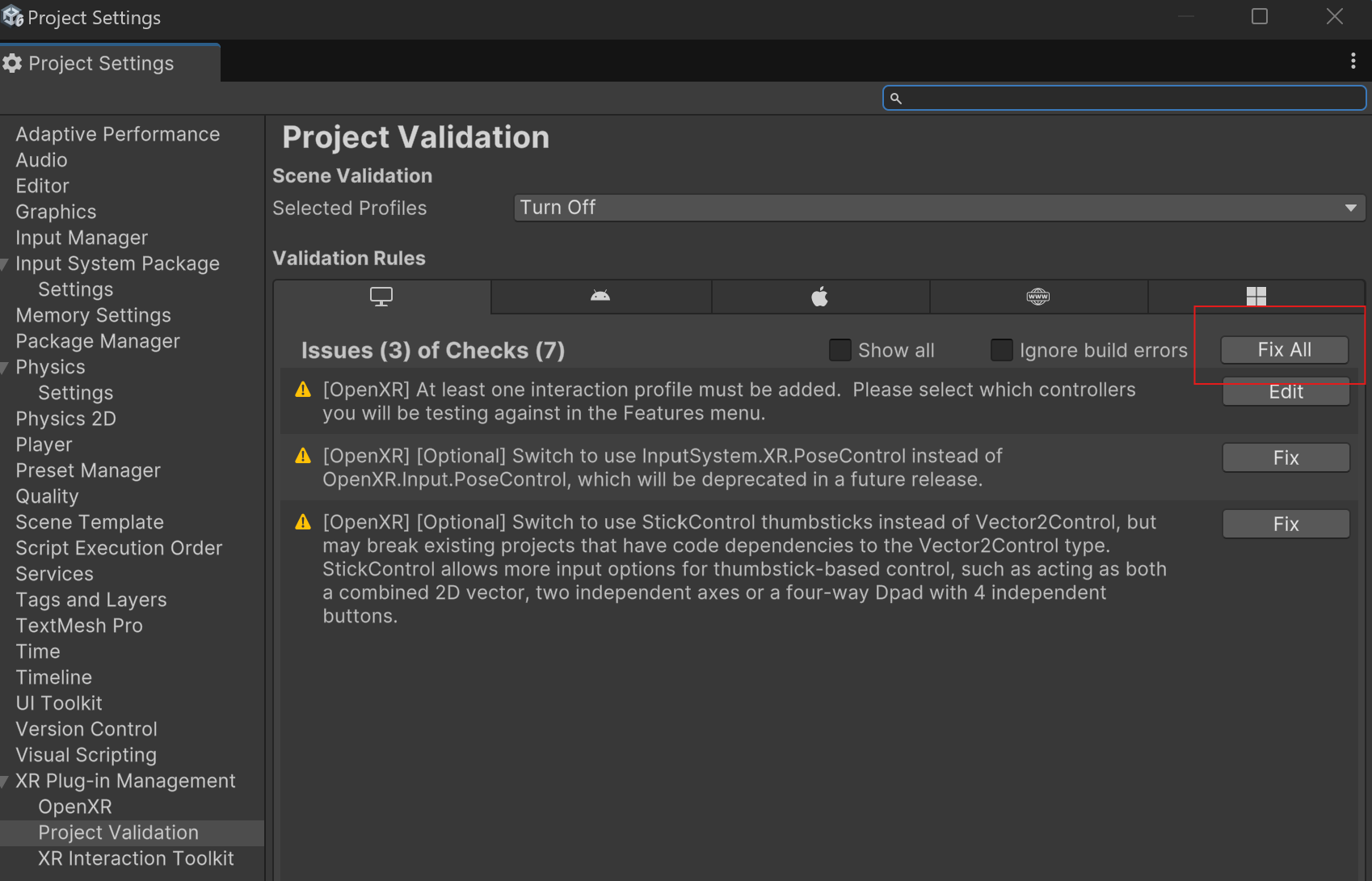
Task: Click the Project Settings gear tab icon
Action: point(13,63)
